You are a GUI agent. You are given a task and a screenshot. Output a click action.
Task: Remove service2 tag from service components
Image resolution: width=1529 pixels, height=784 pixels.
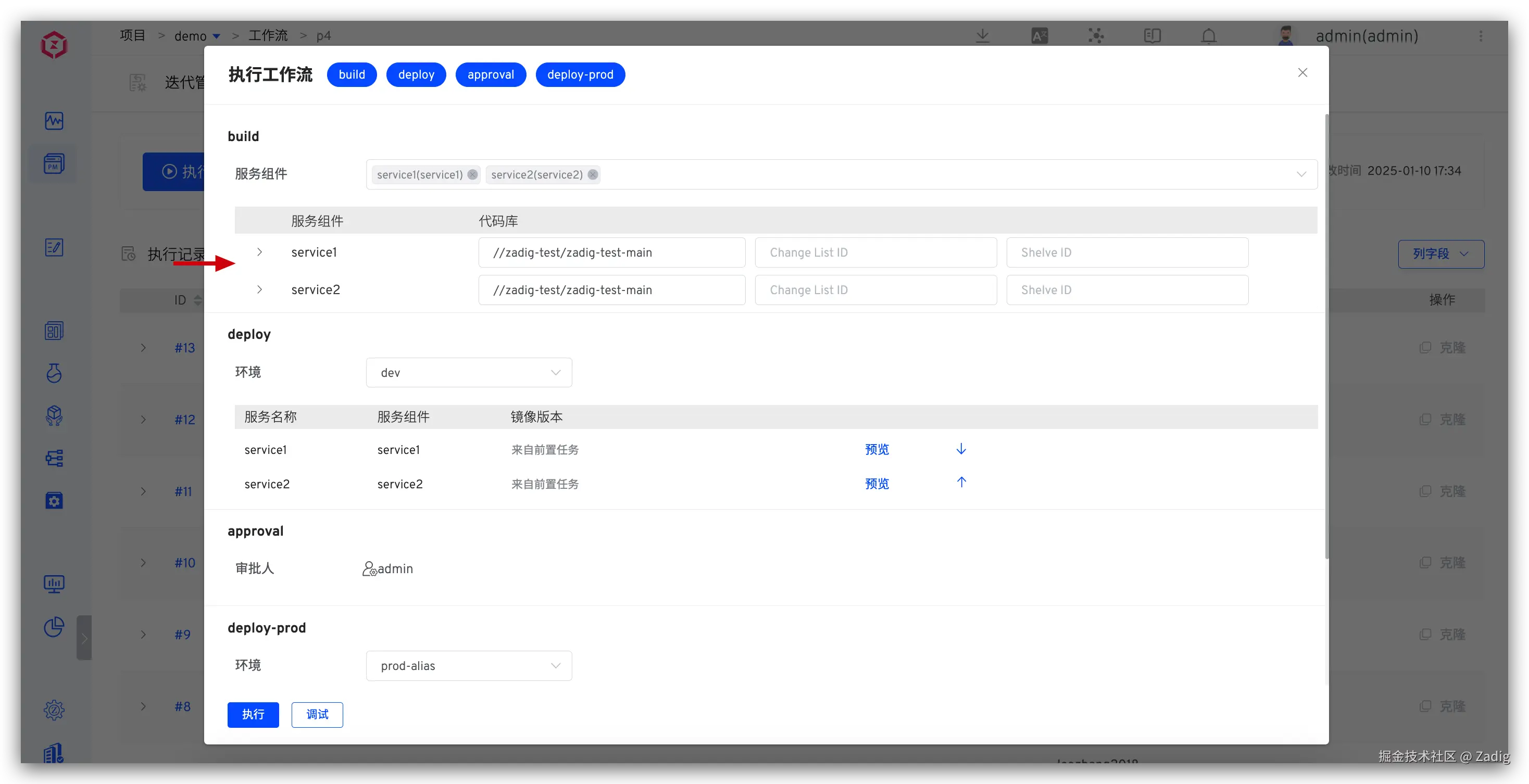click(x=592, y=174)
